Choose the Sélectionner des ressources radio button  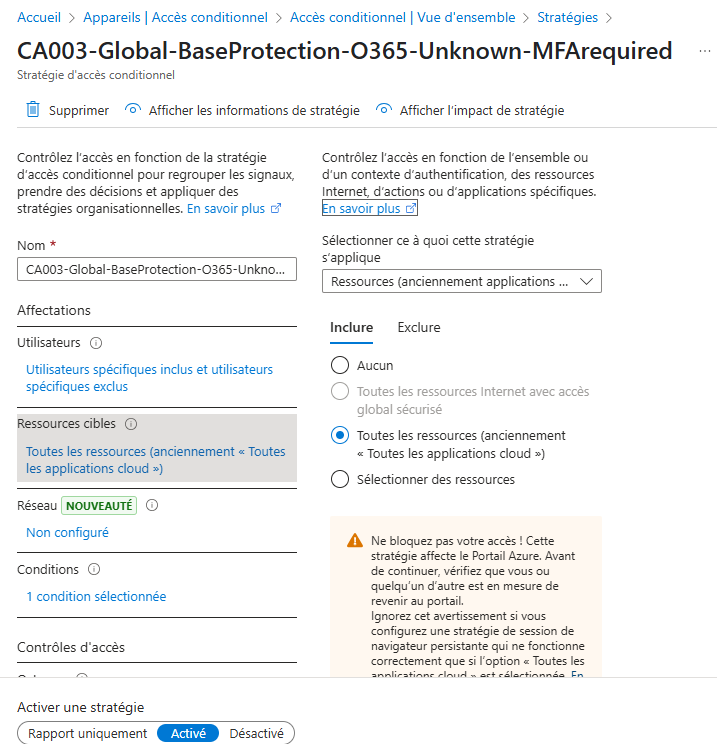pyautogui.click(x=340, y=480)
